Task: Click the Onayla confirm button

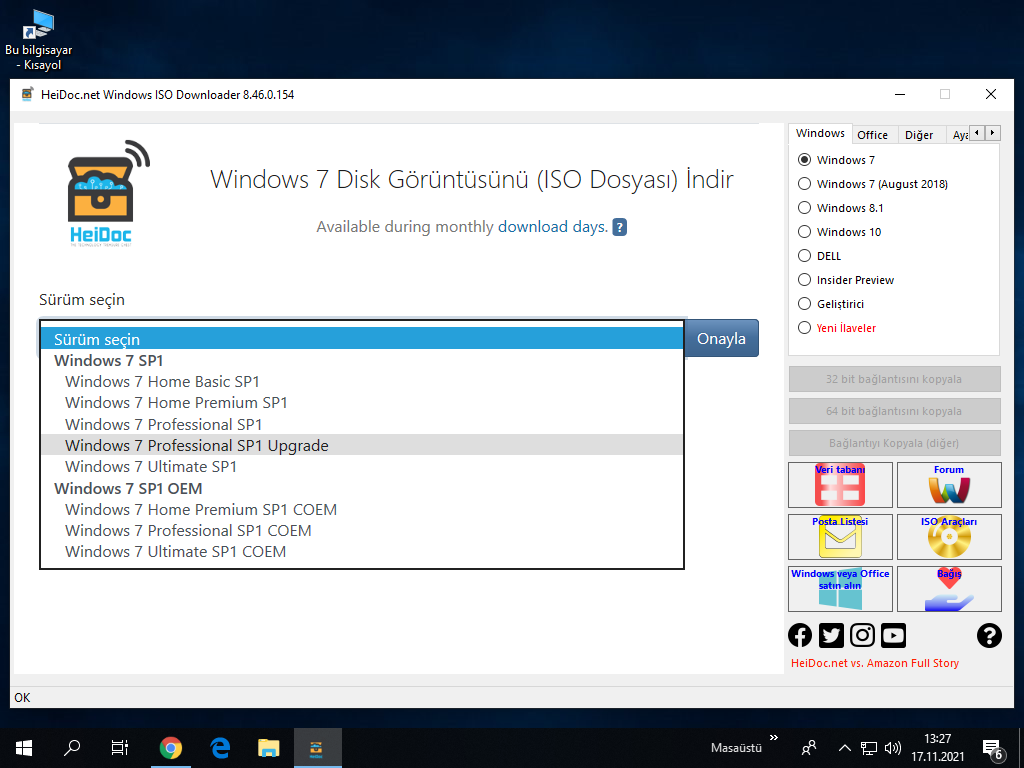Action: (x=721, y=338)
